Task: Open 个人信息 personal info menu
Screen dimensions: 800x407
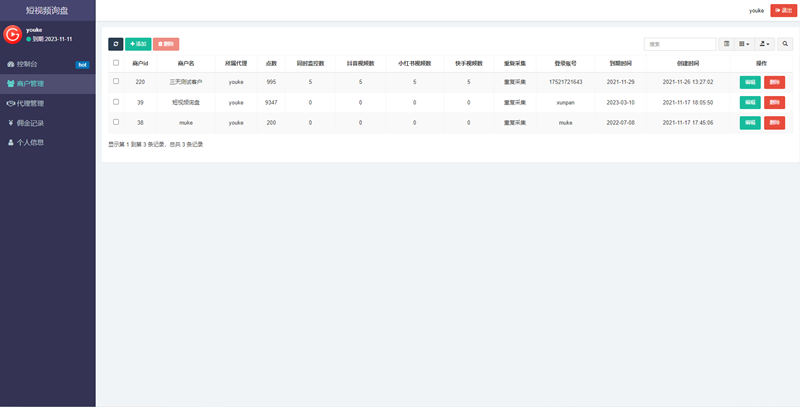Action: (30, 142)
